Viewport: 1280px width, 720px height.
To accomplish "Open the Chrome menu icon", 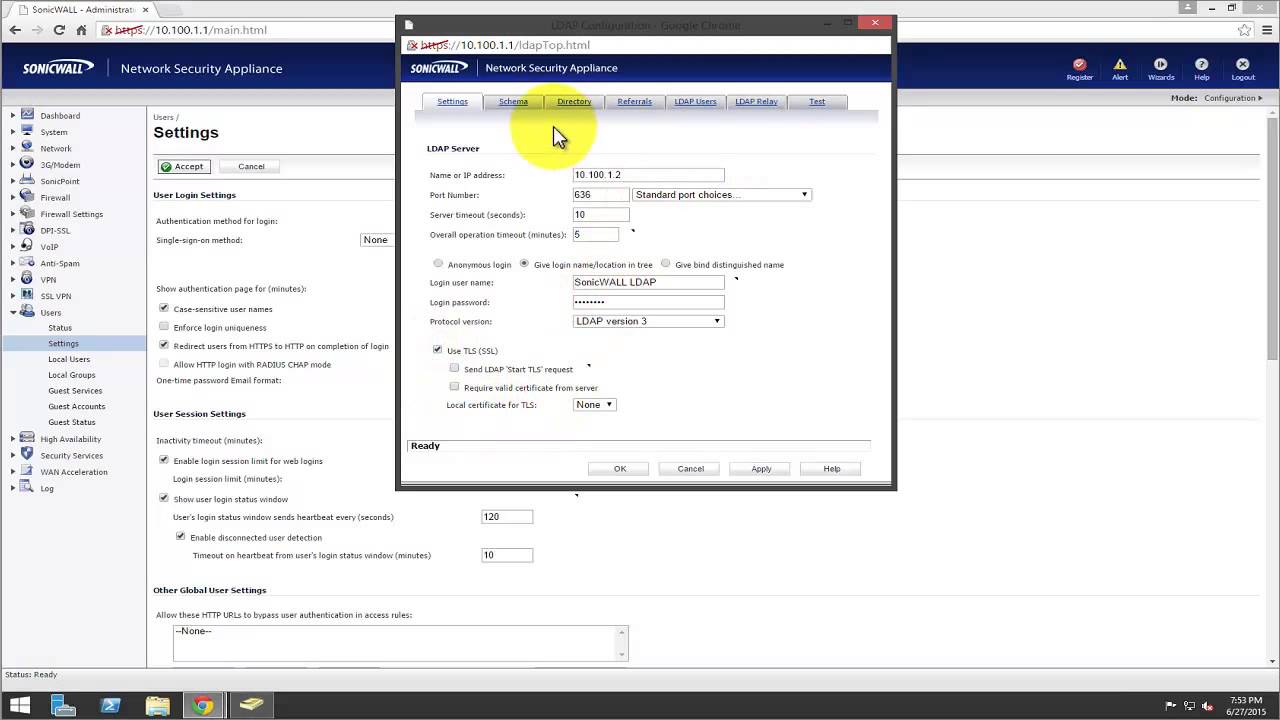I will (1266, 30).
